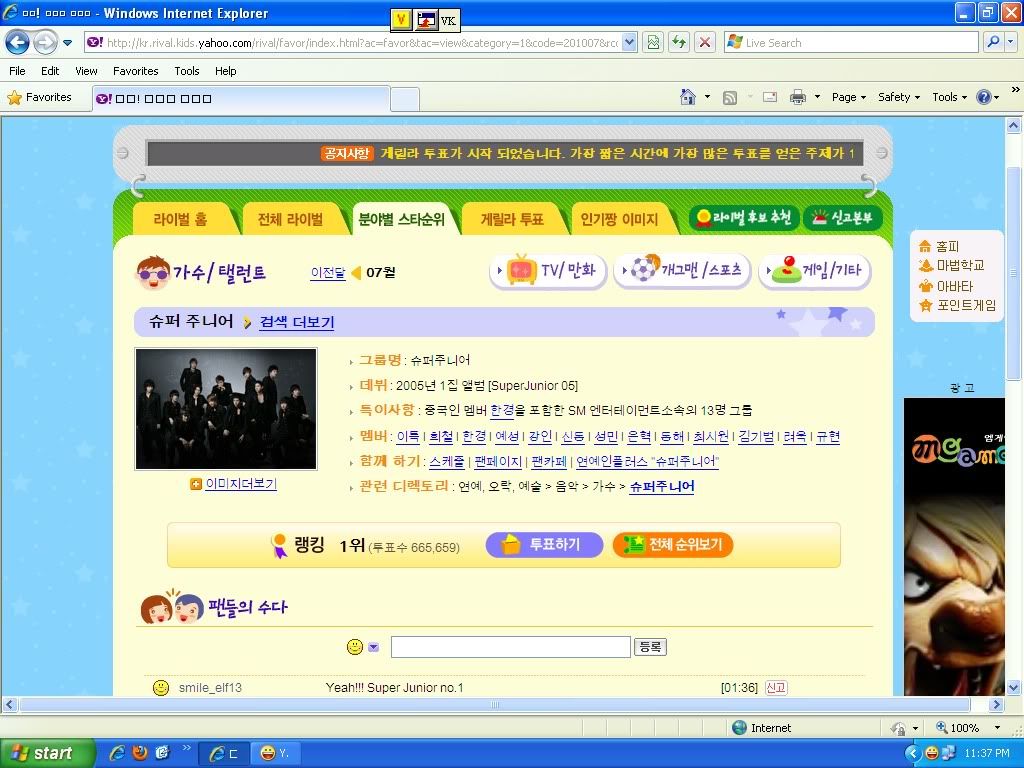The height and width of the screenshot is (768, 1024).
Task: Open the Edit menu
Action: coord(50,71)
